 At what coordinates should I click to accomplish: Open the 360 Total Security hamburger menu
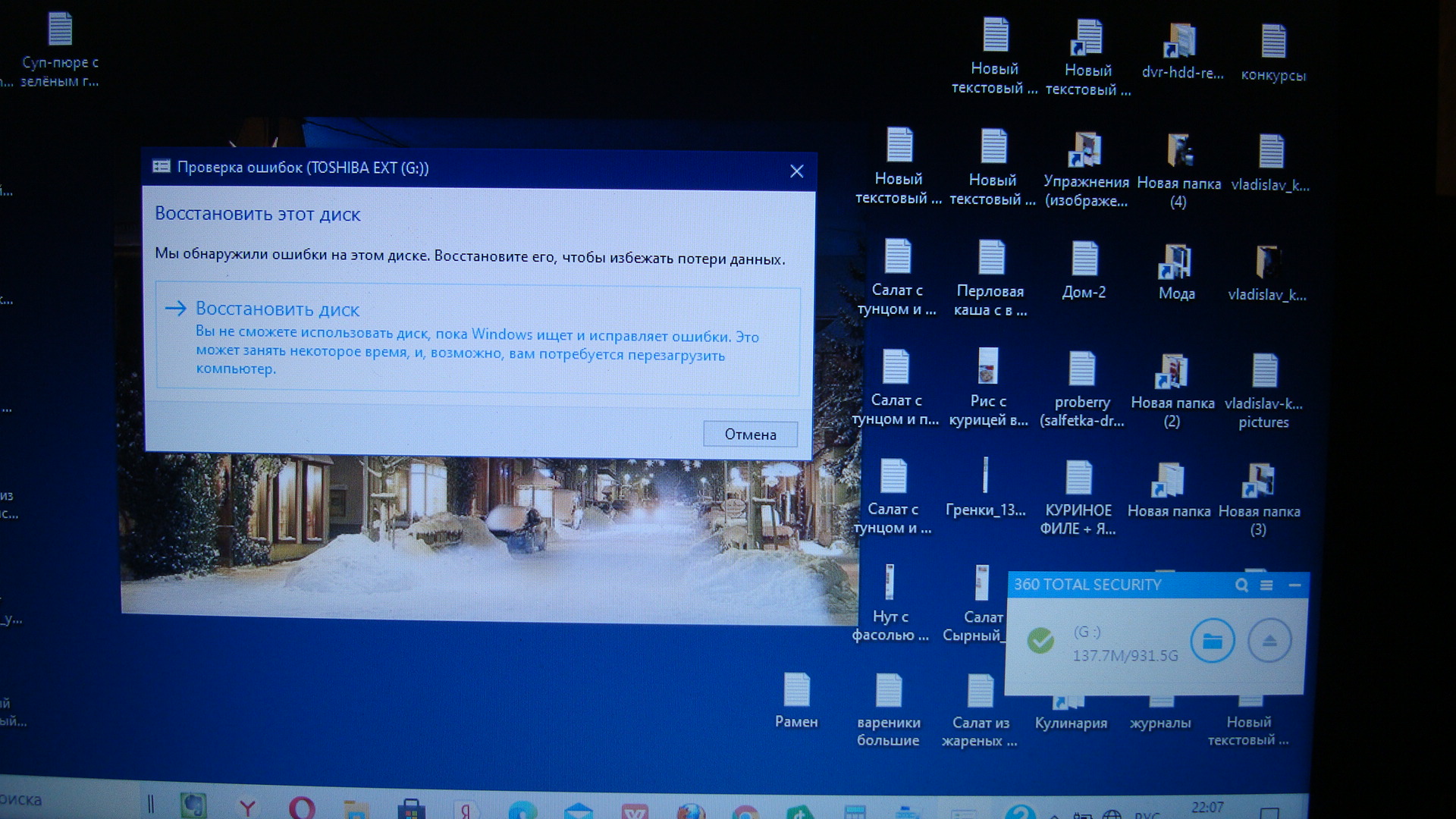[x=1266, y=585]
